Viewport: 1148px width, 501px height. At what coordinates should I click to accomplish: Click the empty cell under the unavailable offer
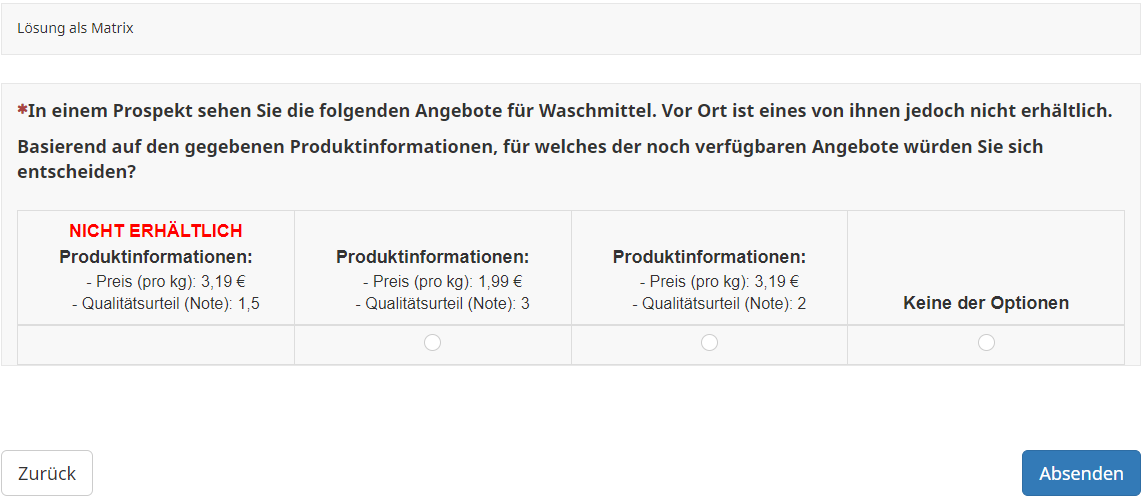coord(156,345)
